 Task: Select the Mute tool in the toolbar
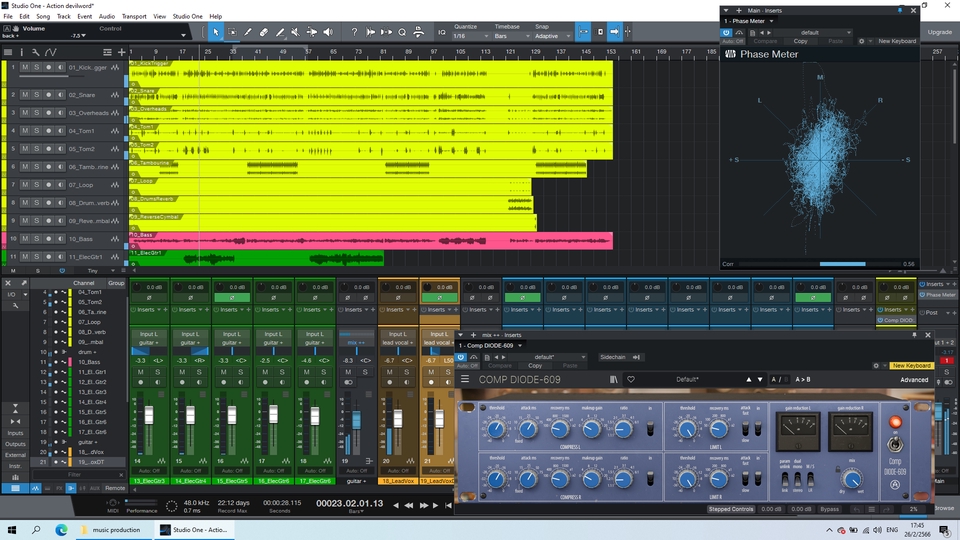[295, 32]
